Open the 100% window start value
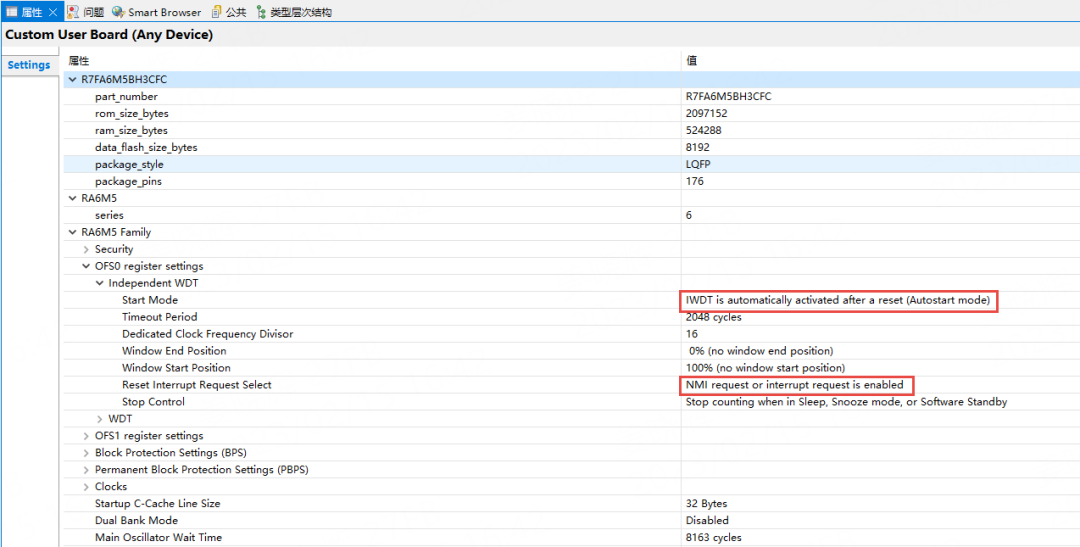The width and height of the screenshot is (1080, 547). tap(765, 368)
